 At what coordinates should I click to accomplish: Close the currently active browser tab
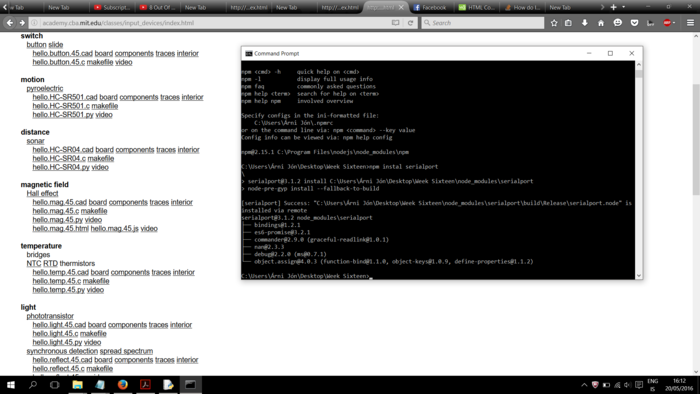coord(401,7)
